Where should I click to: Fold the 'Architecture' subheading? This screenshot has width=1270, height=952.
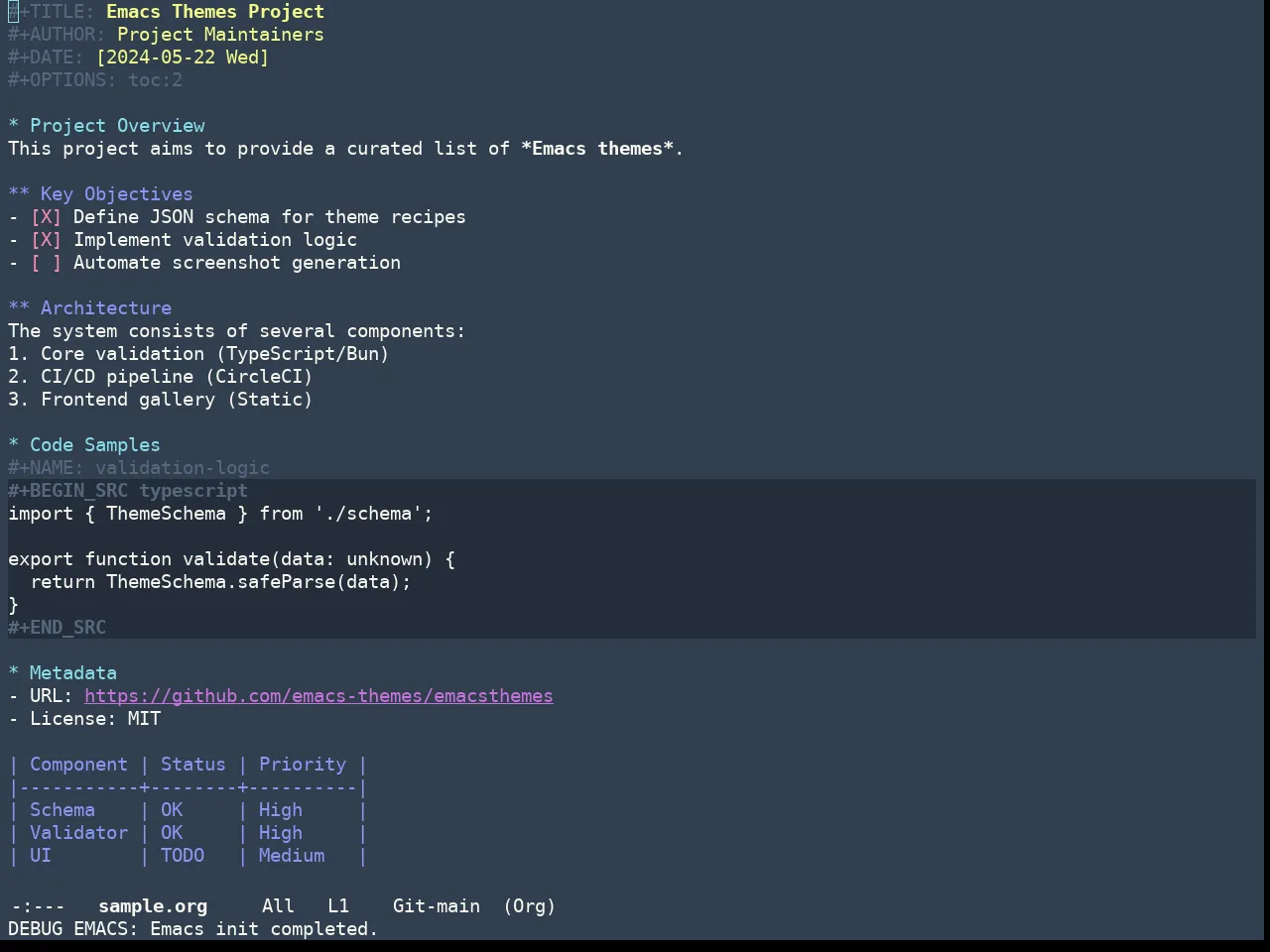[x=90, y=308]
